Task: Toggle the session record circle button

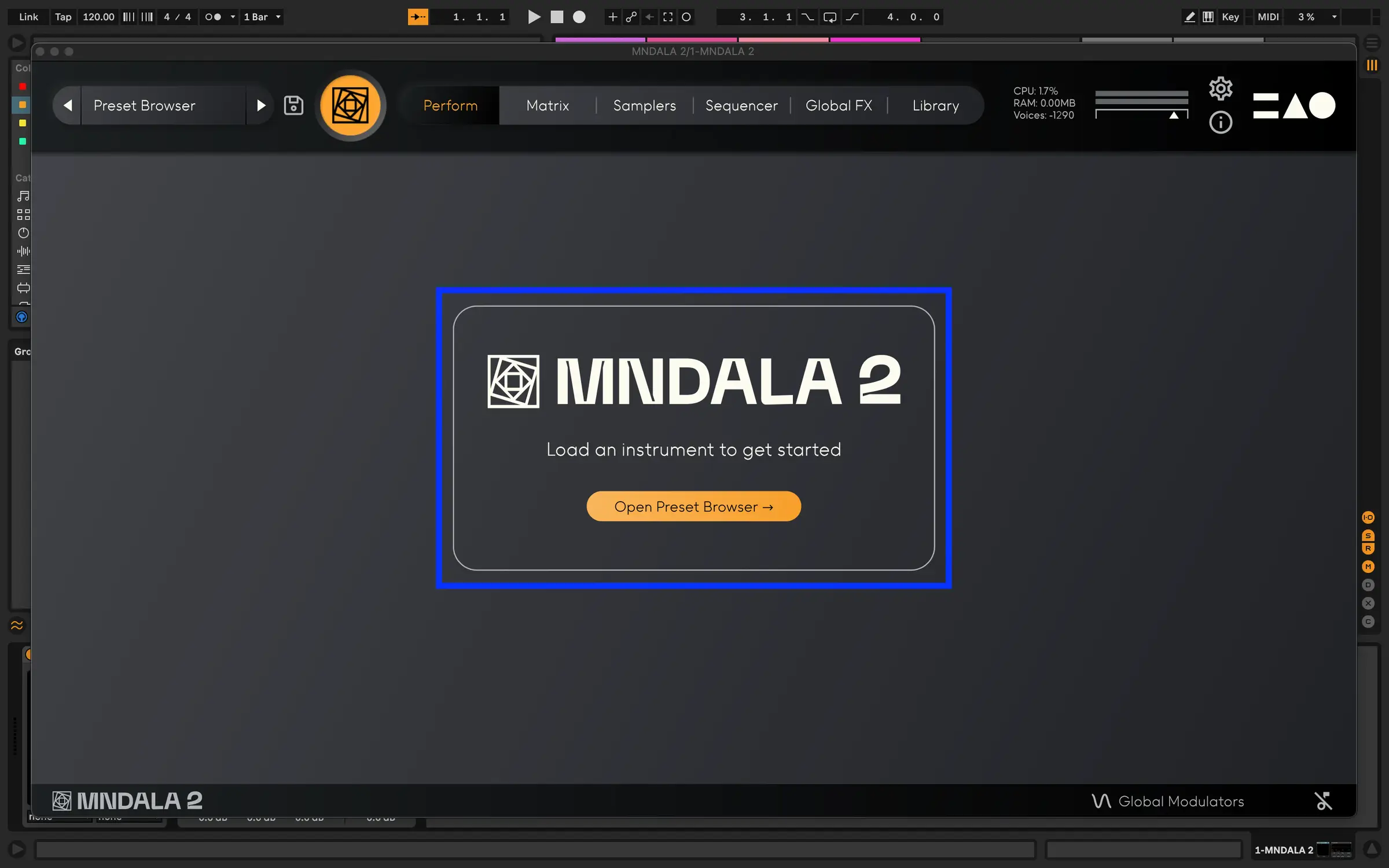Action: (686, 17)
